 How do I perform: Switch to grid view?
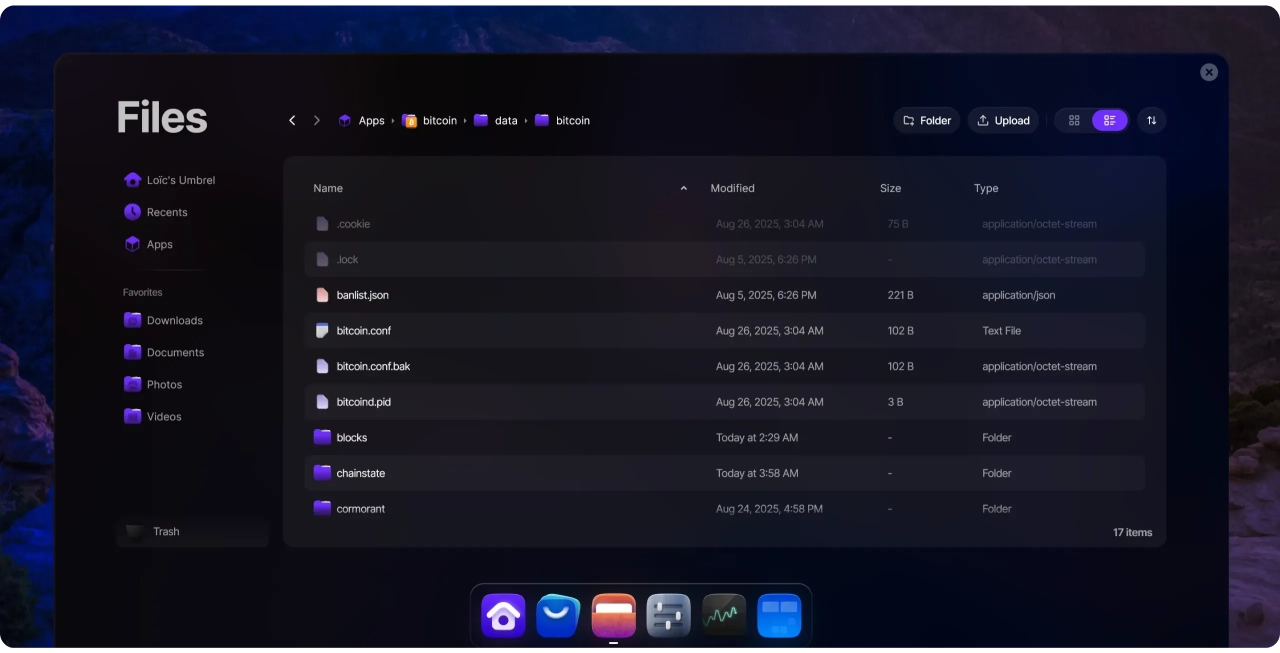pyautogui.click(x=1074, y=120)
